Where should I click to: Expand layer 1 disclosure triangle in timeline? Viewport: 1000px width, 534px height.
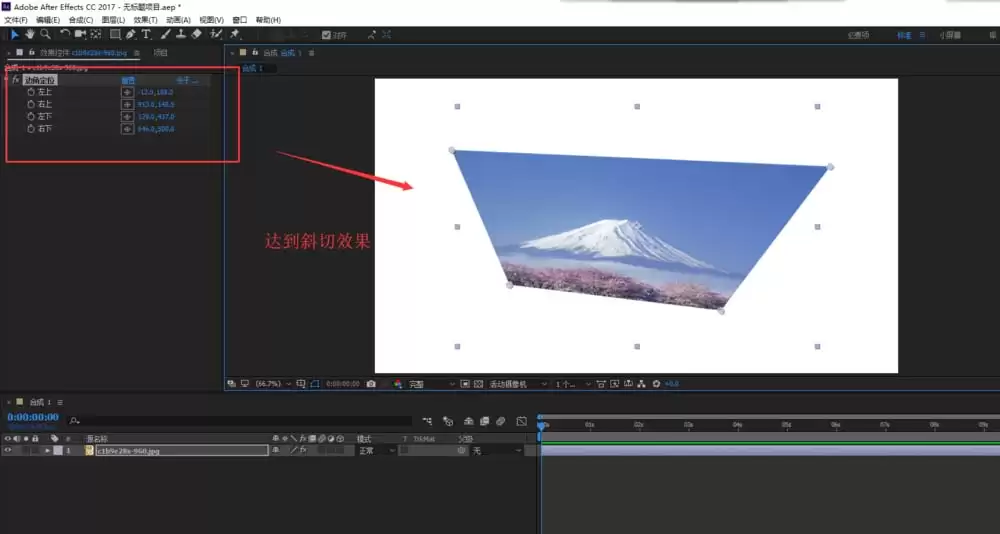click(x=47, y=450)
